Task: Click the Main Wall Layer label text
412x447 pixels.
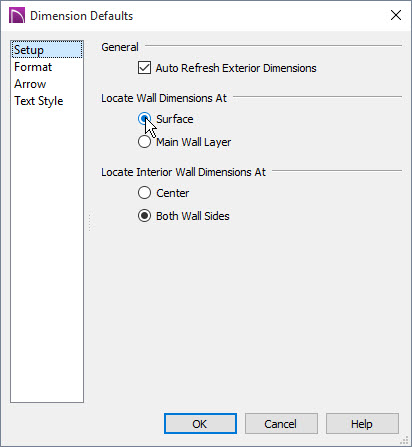Action: pos(194,142)
